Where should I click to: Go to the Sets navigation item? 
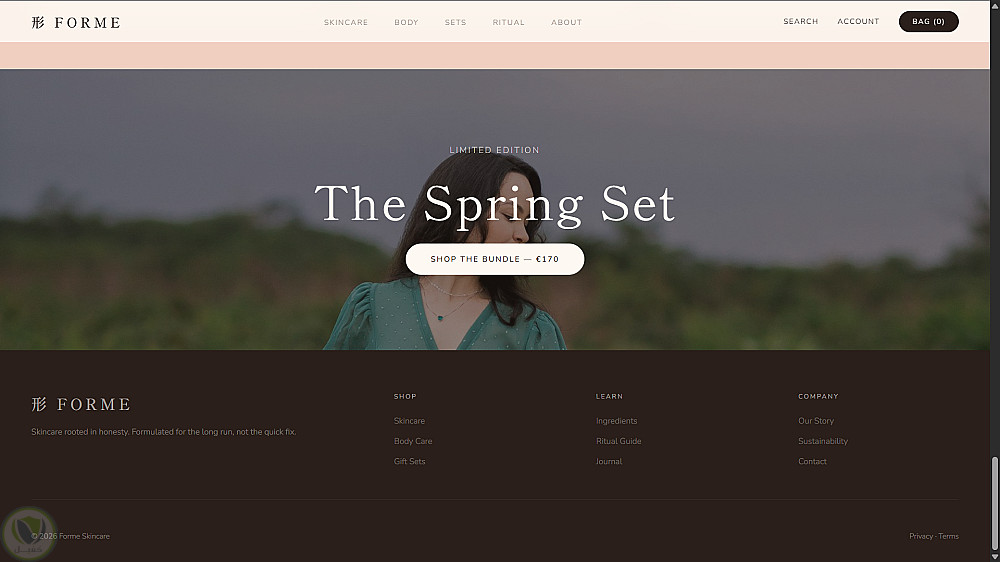455,22
